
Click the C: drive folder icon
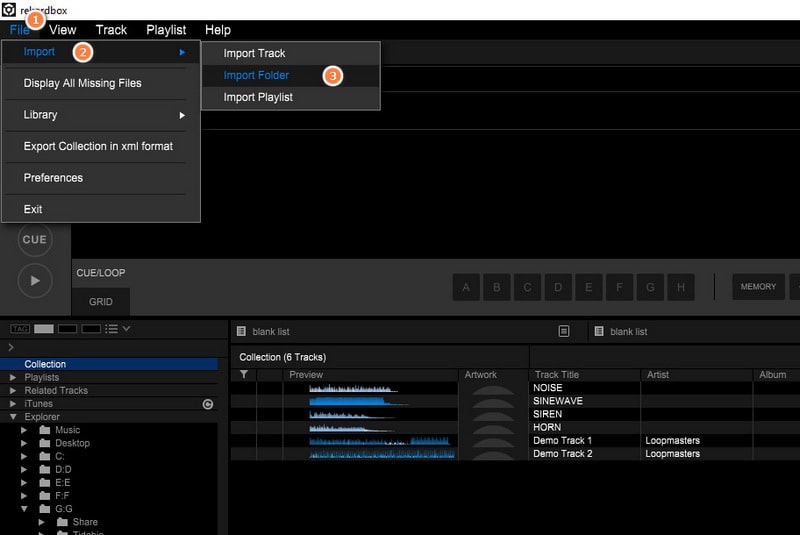45,456
